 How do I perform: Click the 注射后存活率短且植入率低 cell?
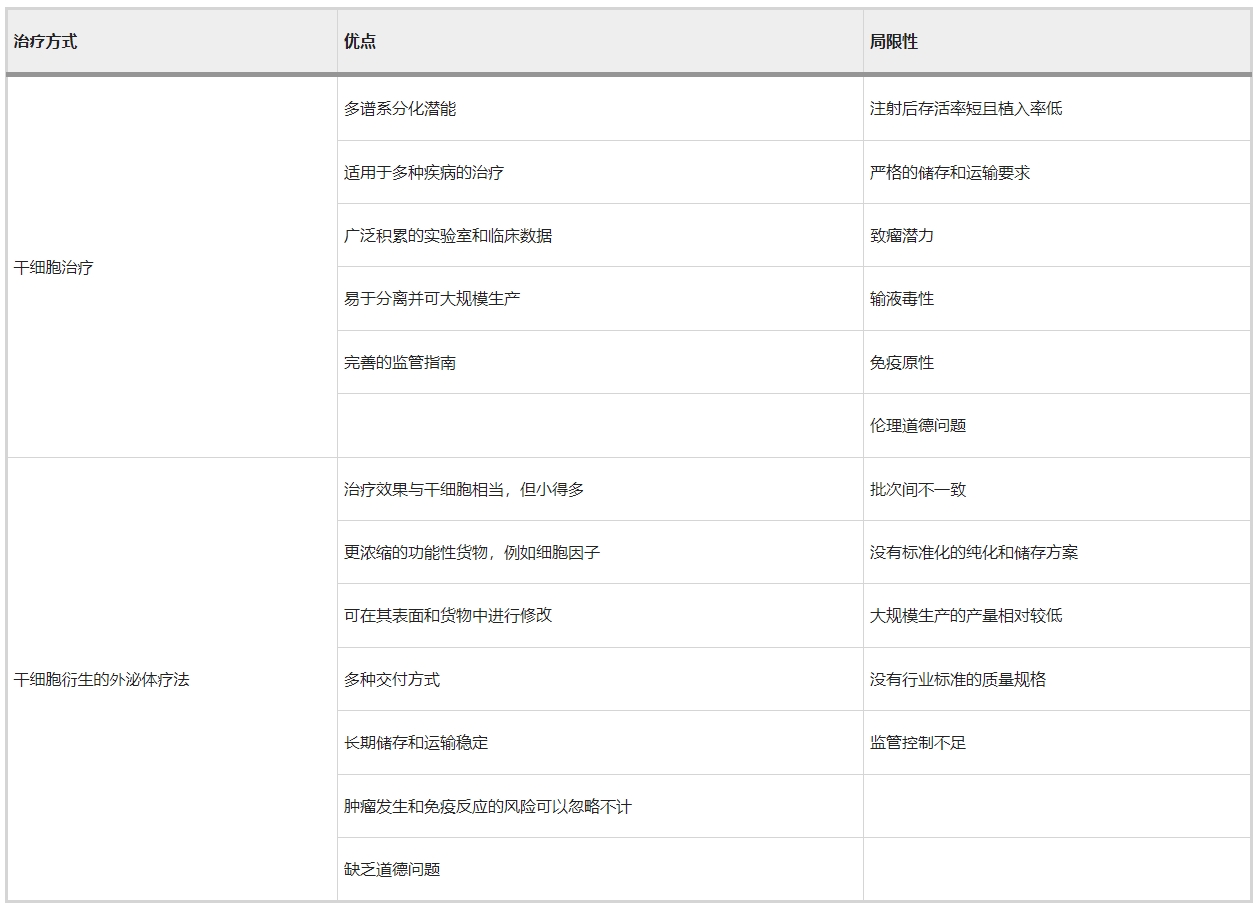pos(955,108)
